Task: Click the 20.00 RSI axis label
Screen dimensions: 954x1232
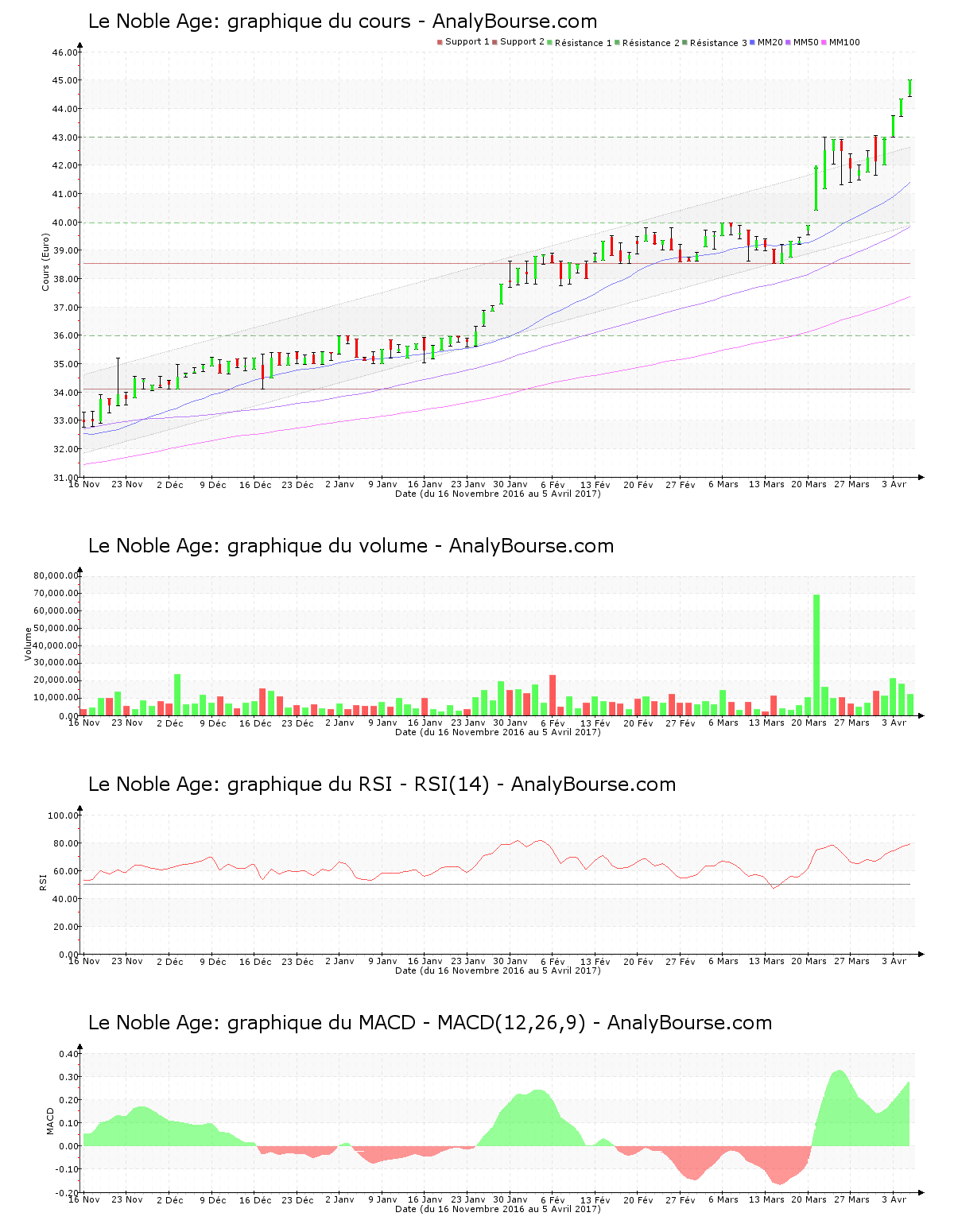Action: 65,927
